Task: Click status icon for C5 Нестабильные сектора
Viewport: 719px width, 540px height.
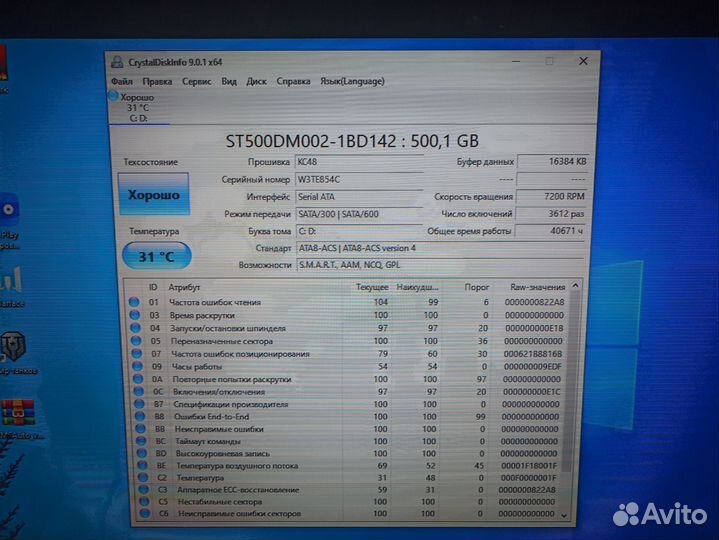Action: click(144, 501)
